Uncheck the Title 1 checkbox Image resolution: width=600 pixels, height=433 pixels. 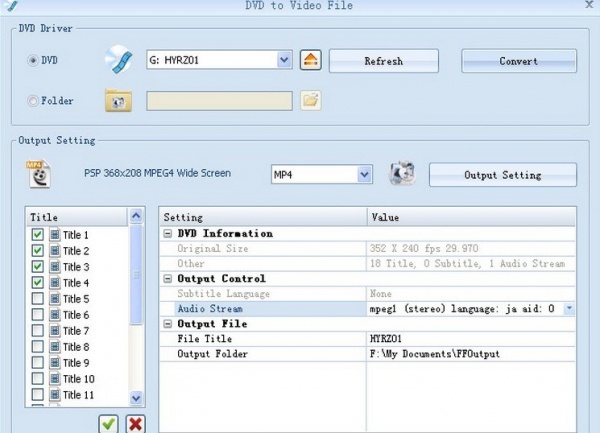click(x=38, y=235)
